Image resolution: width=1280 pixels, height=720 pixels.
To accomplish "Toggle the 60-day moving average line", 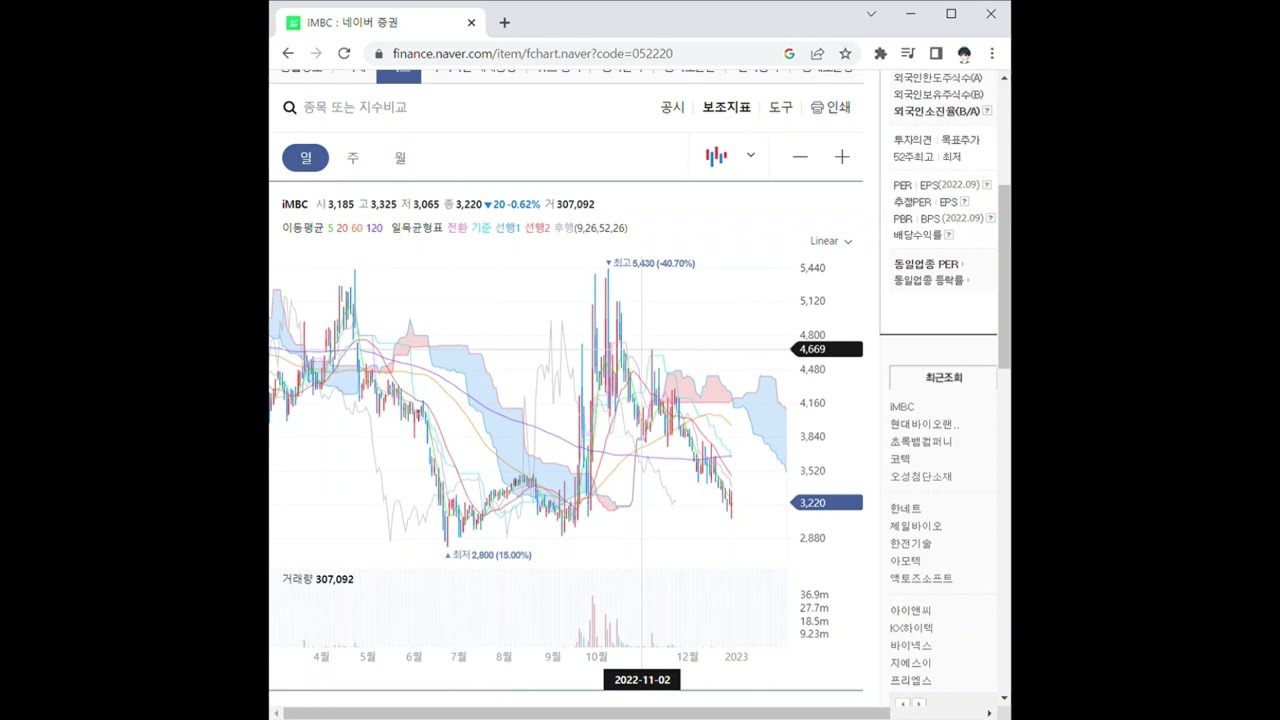I will coord(357,228).
